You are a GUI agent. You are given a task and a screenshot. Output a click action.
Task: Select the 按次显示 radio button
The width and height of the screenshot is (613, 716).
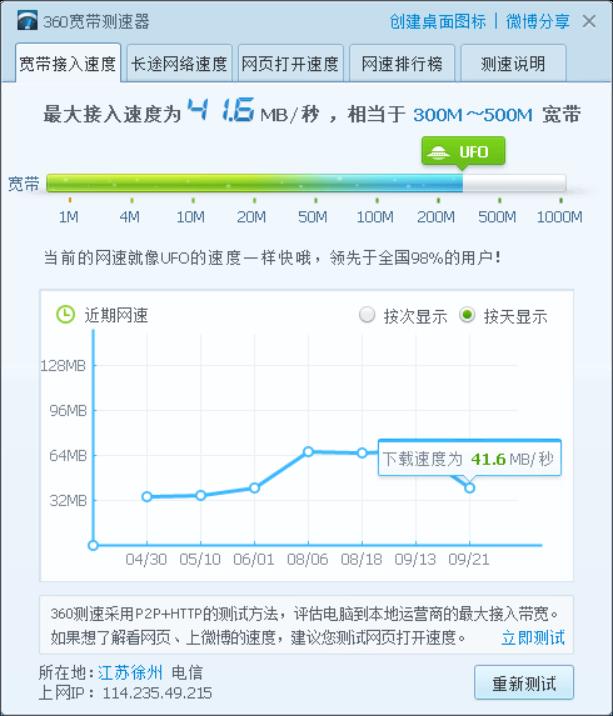click(x=367, y=315)
